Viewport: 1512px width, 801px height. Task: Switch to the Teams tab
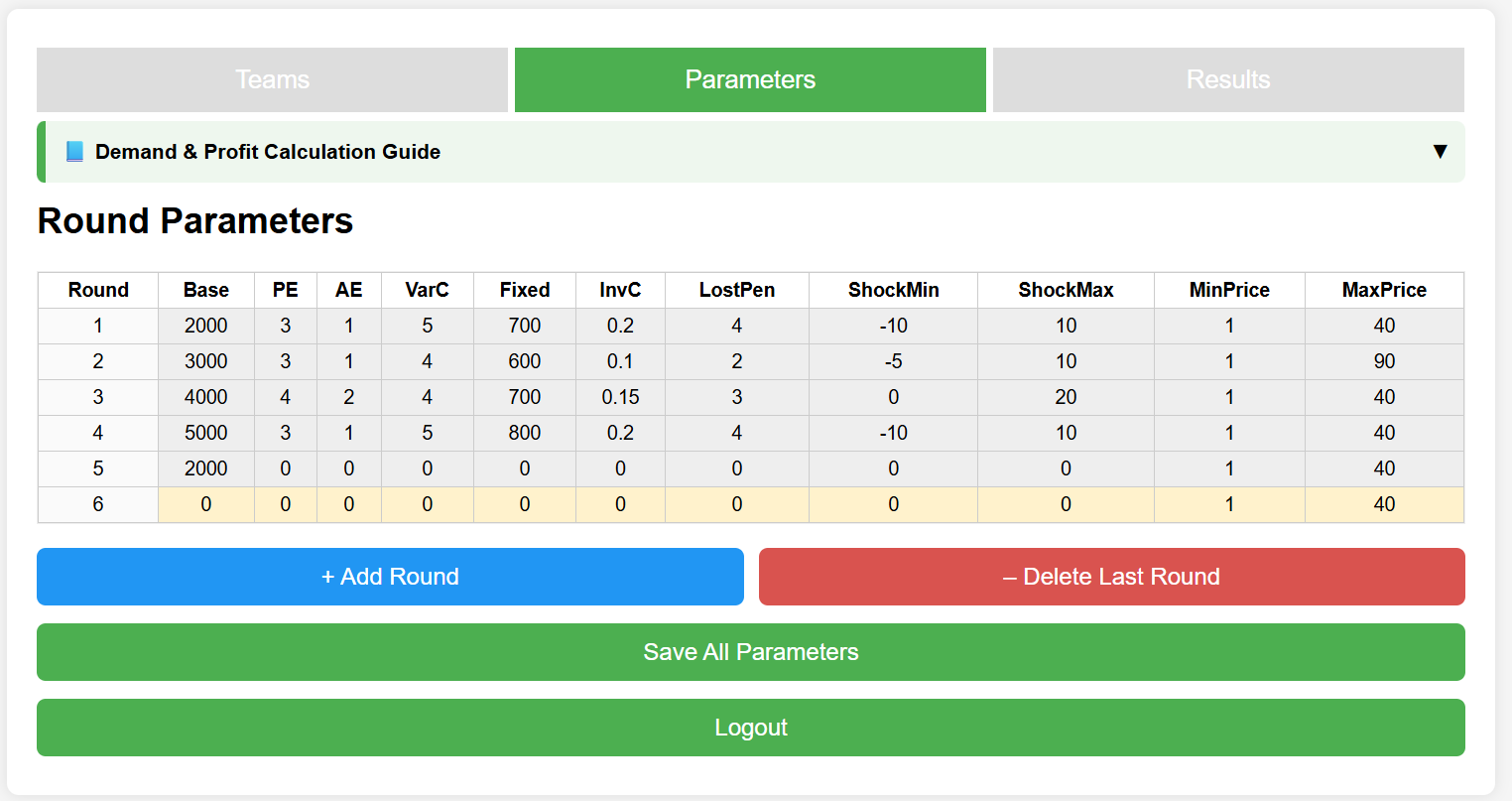[272, 79]
